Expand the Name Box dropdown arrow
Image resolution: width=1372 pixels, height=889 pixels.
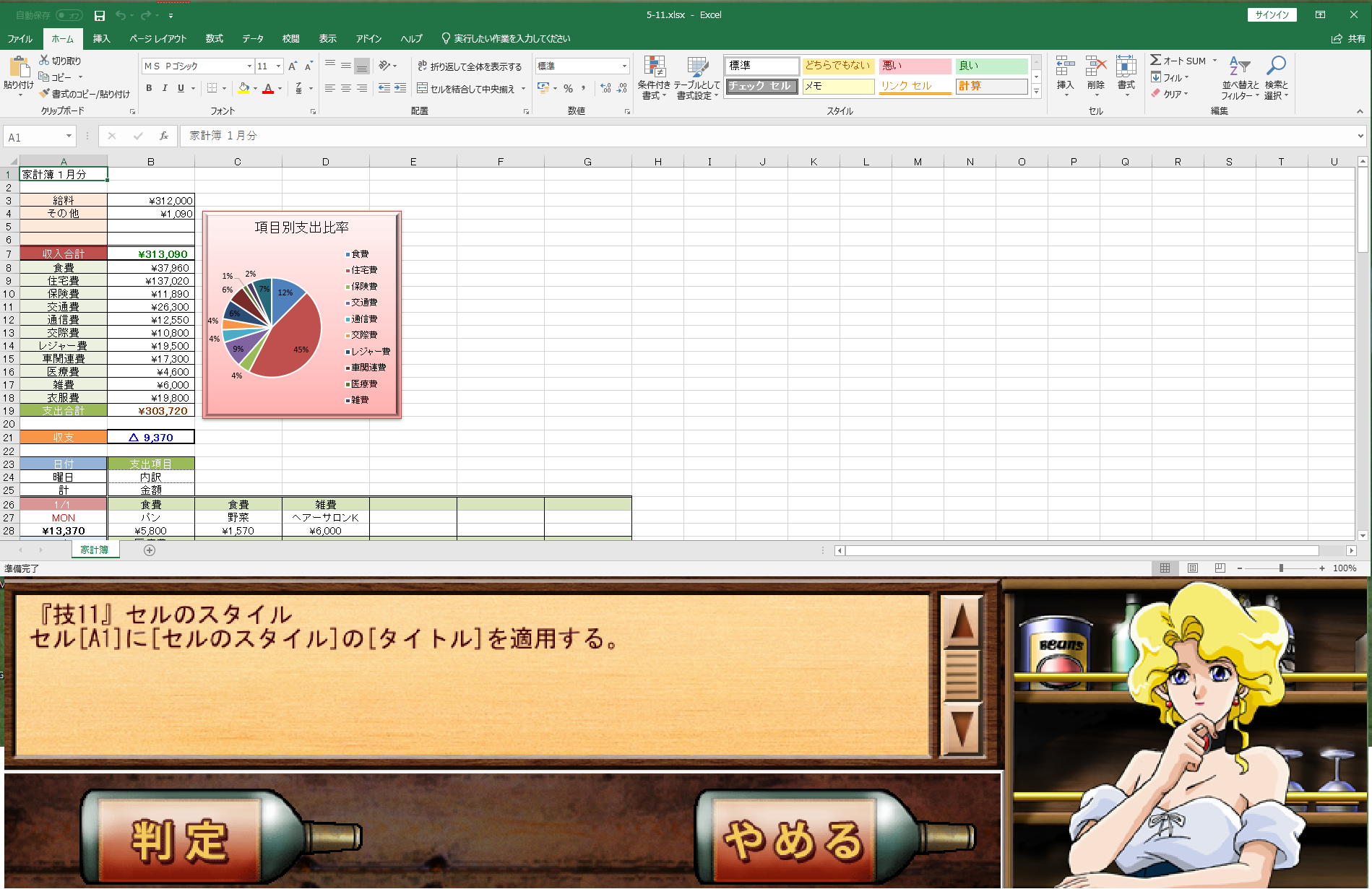69,136
